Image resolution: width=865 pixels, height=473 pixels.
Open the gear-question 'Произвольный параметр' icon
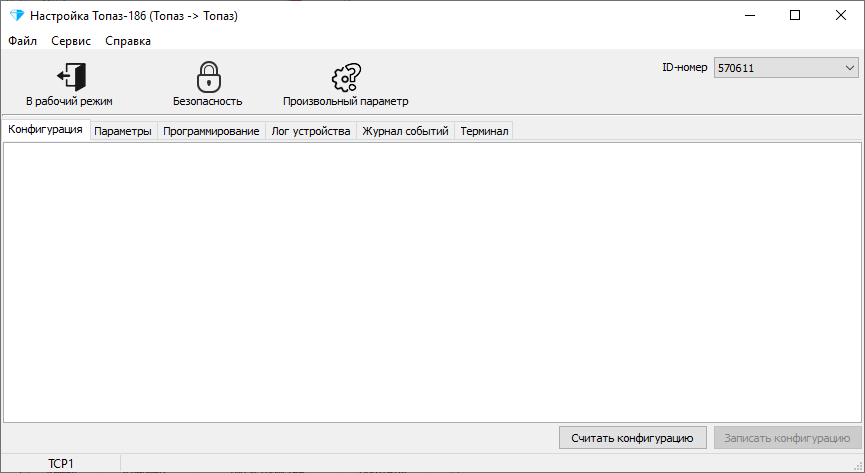pos(346,77)
